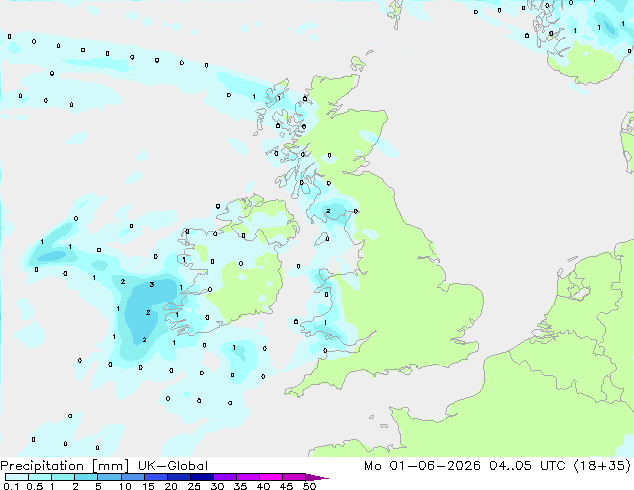
Task: Click the "[mm]" unit label
Action: [111, 466]
